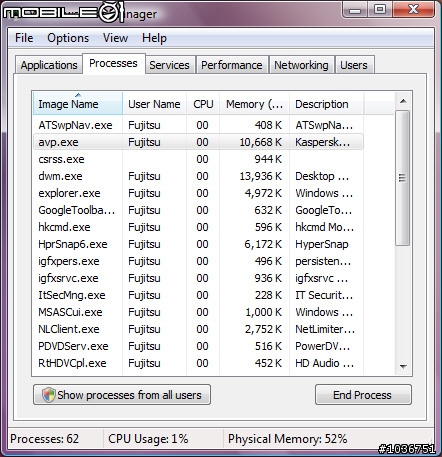Switch to the Services tab
This screenshot has width=442, height=457.
click(169, 65)
